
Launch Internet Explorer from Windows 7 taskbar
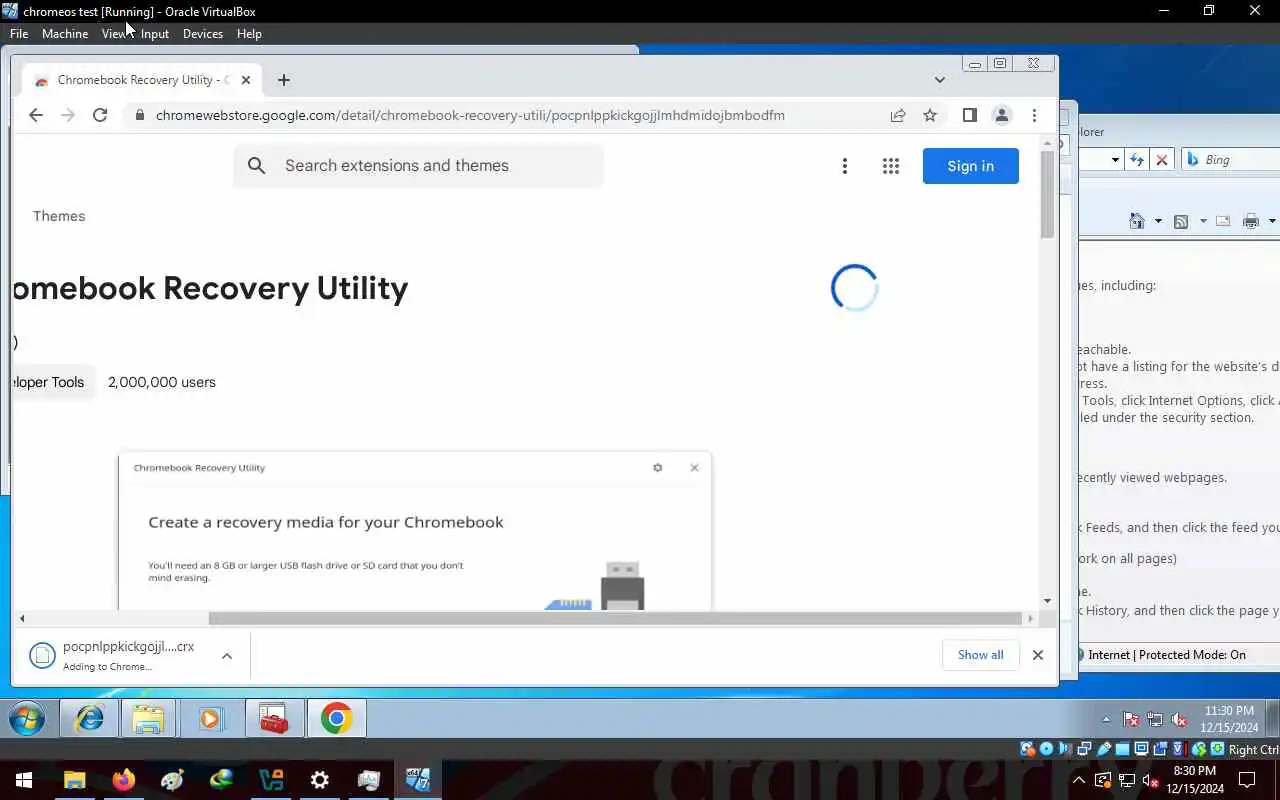[x=90, y=719]
